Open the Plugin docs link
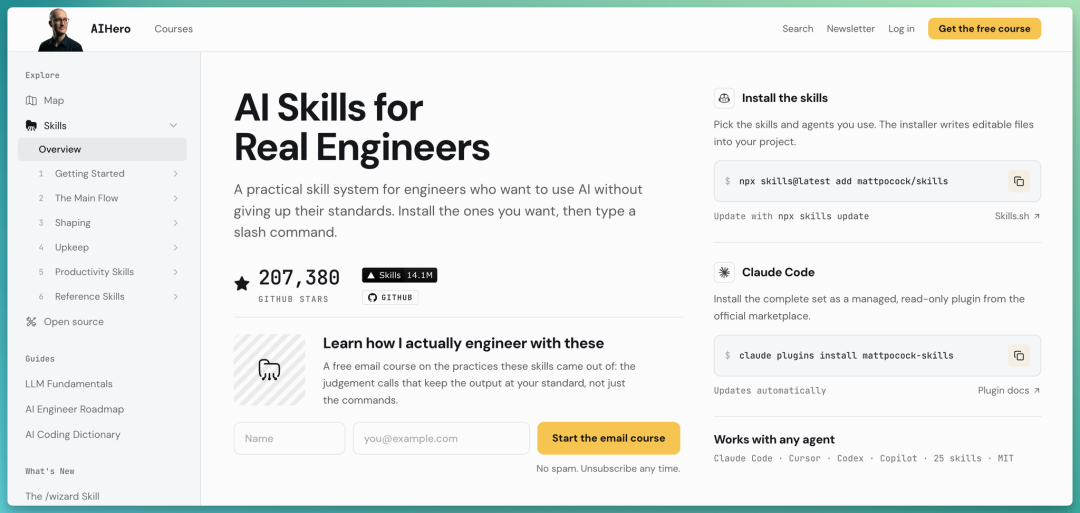 [x=1008, y=390]
